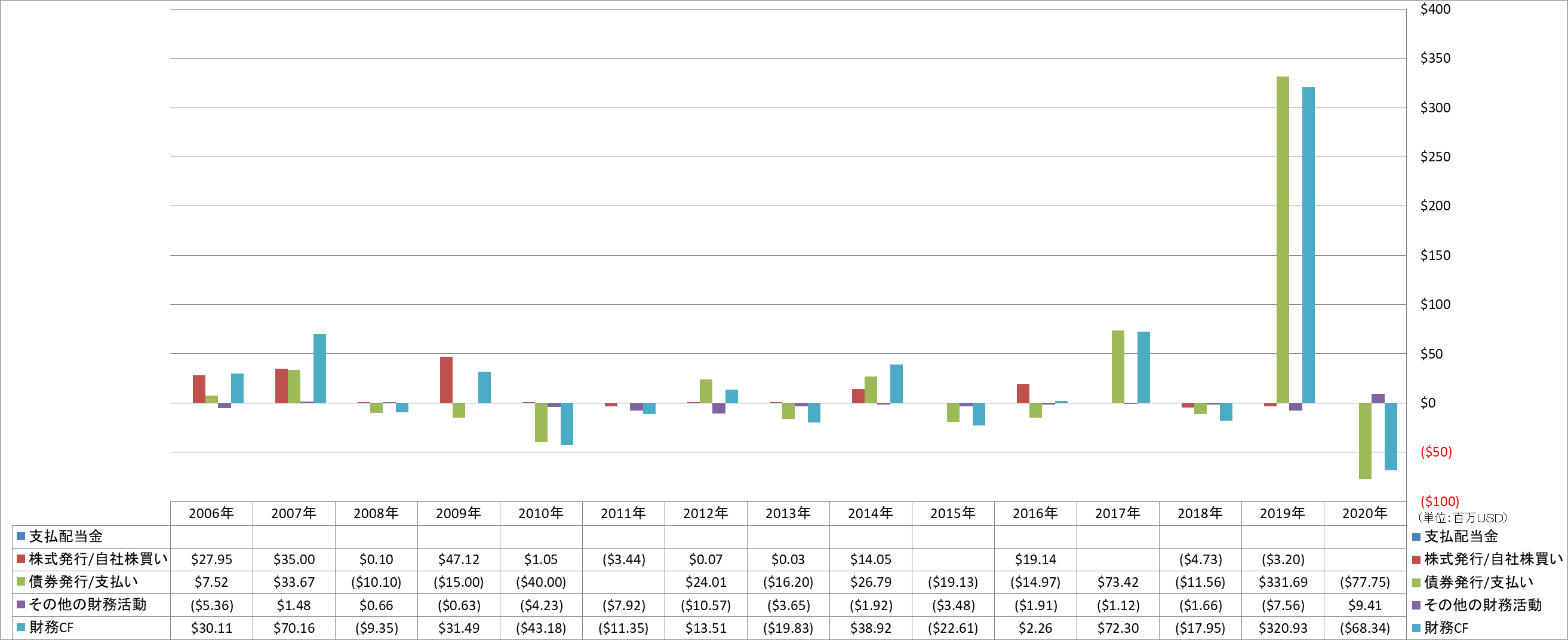Viewport: 1568px width, 640px height.
Task: Click table cell $19.14
Action: [x=1035, y=559]
